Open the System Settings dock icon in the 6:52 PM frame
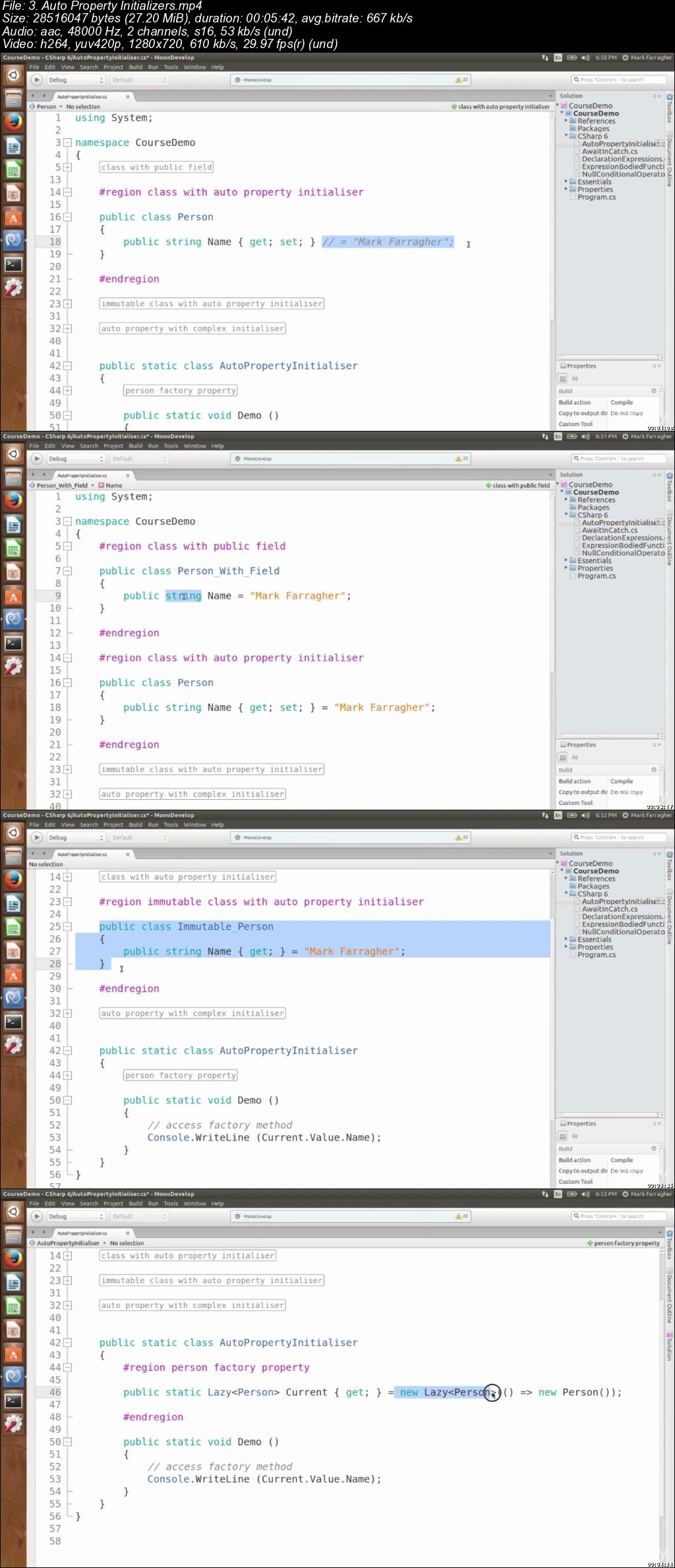 pyautogui.click(x=13, y=1045)
